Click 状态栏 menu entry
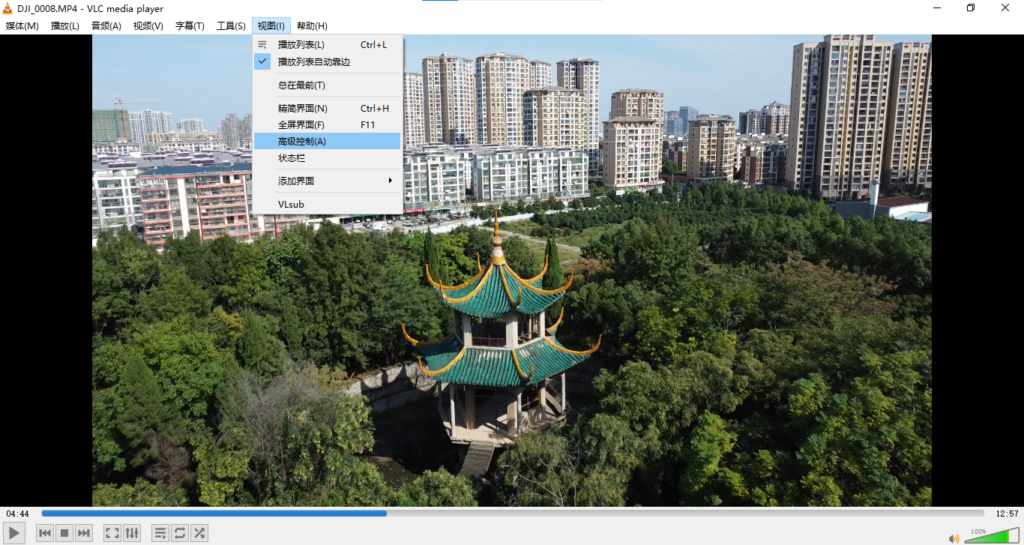Image resolution: width=1024 pixels, height=545 pixels. click(292, 157)
